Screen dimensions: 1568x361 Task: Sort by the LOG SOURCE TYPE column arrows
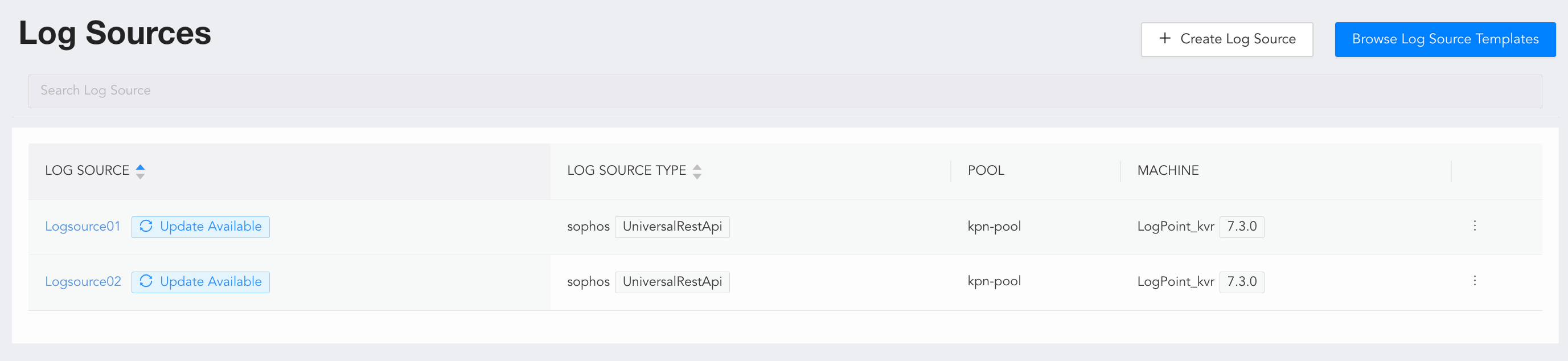697,171
